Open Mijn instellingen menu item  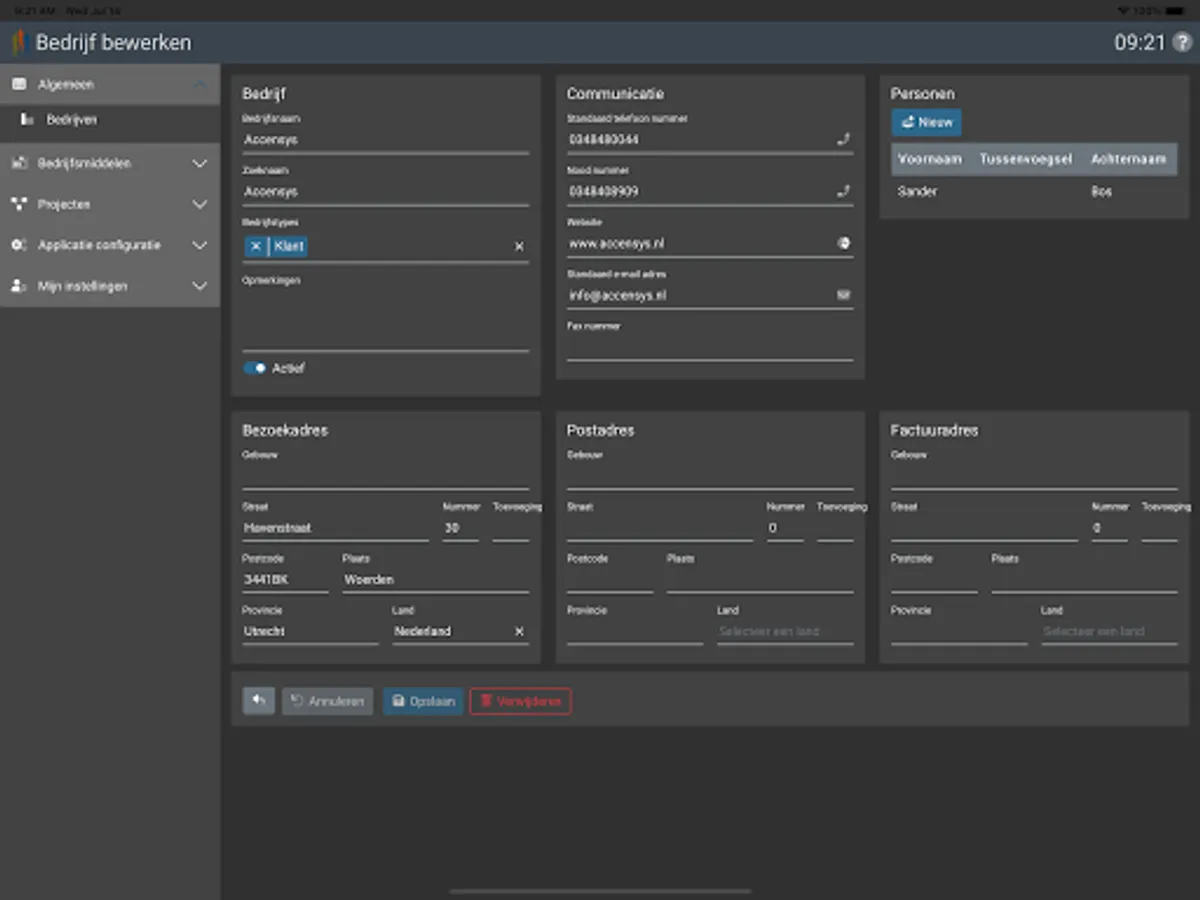click(x=110, y=286)
